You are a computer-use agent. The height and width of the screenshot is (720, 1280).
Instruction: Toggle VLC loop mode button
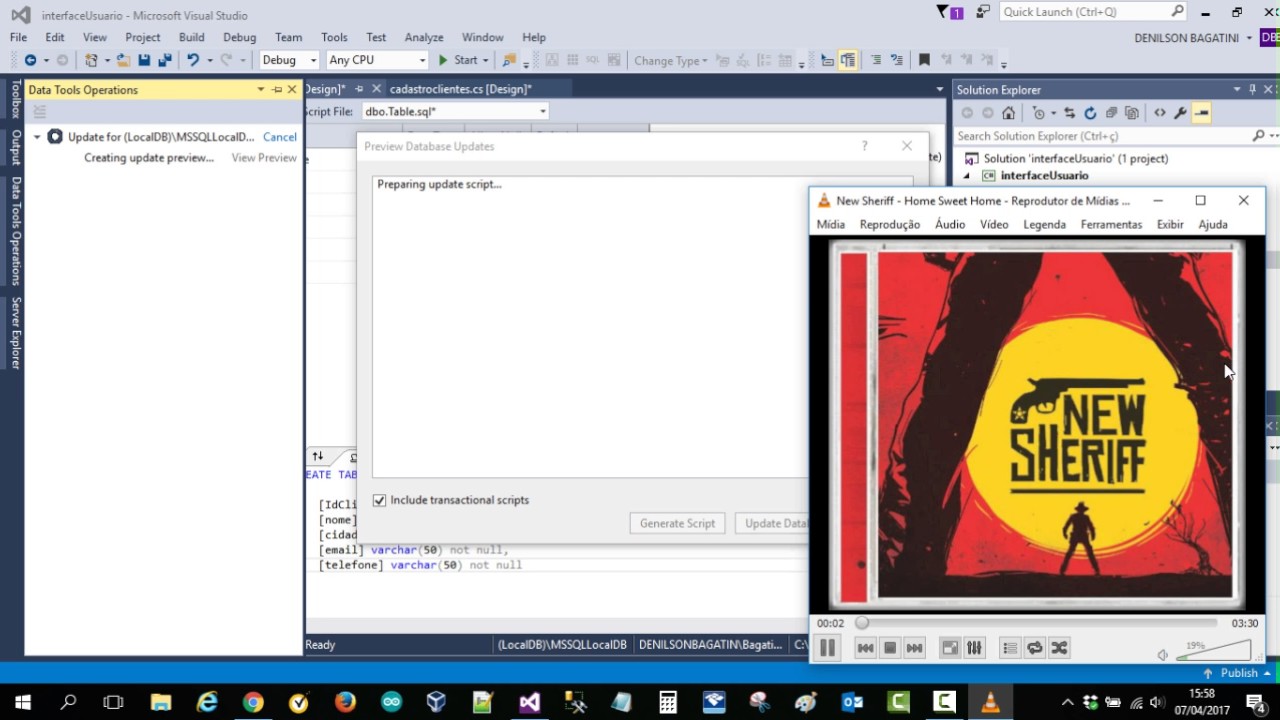click(x=1035, y=648)
